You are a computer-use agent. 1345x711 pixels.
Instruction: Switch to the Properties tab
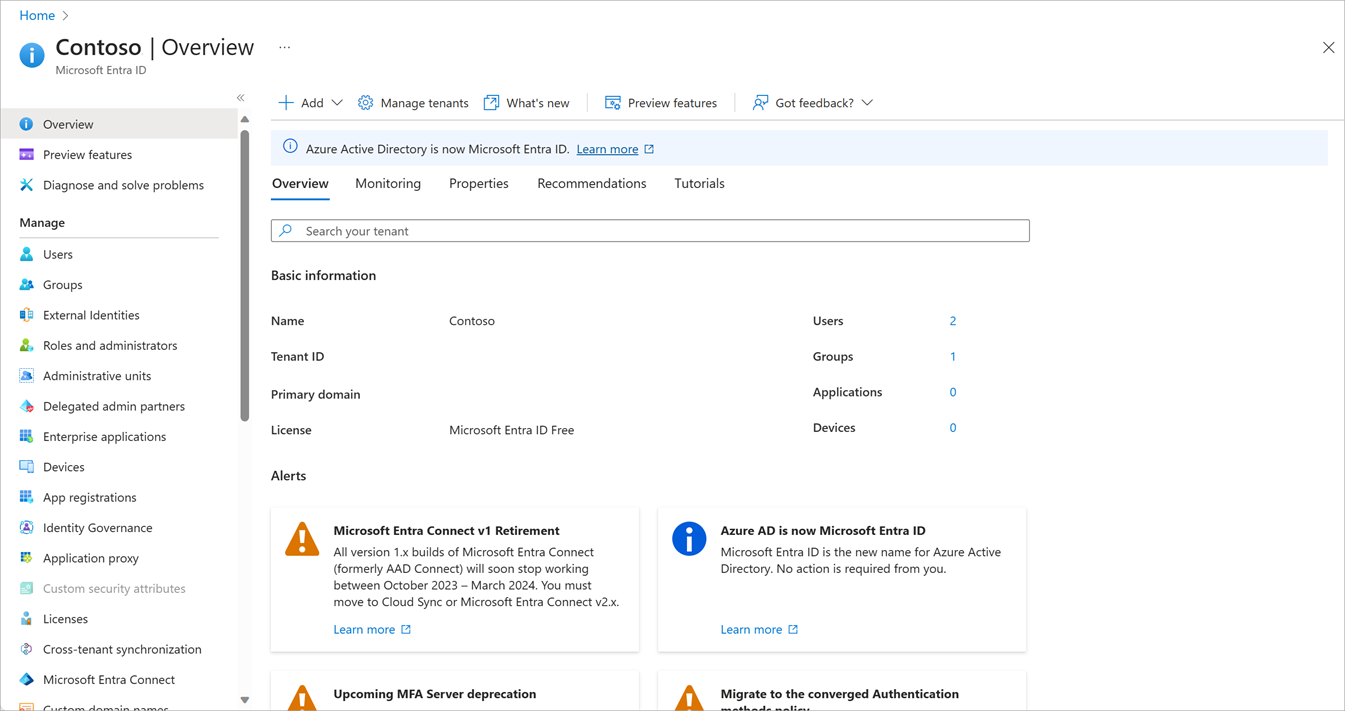pos(479,184)
